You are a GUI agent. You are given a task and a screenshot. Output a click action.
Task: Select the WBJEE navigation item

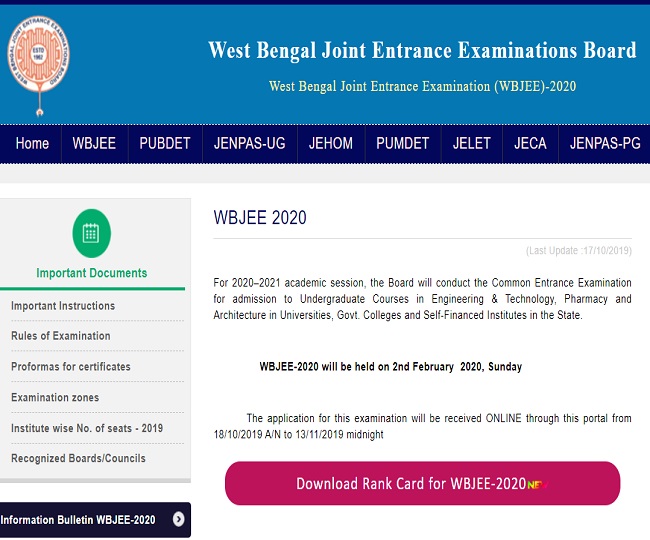[94, 143]
